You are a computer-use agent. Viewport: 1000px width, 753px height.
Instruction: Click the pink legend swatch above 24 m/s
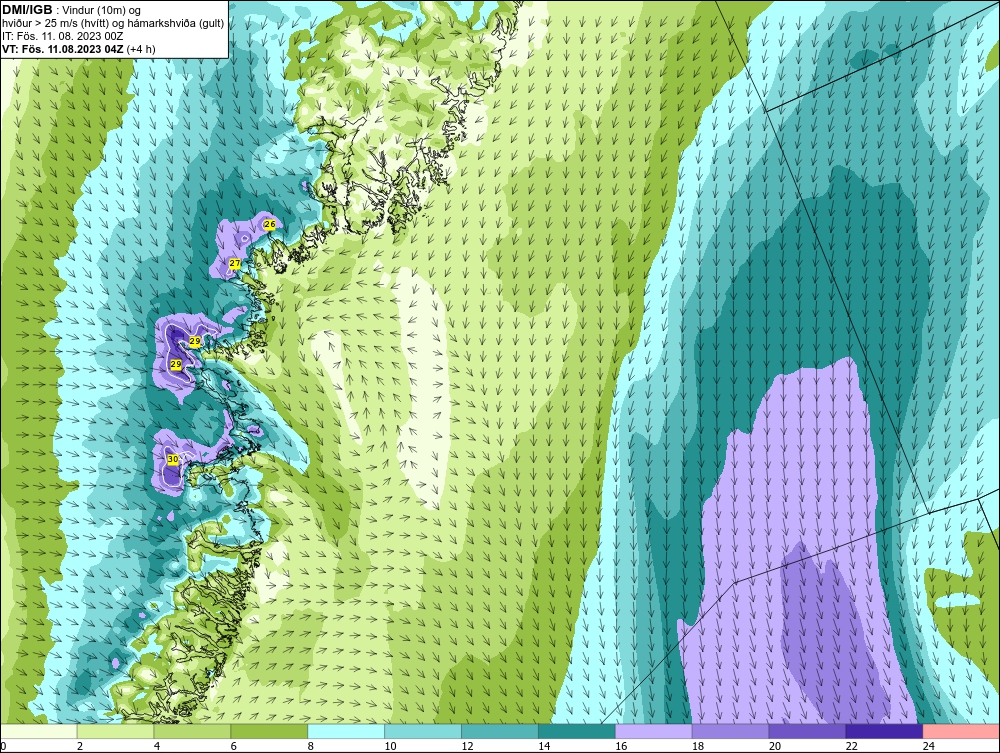point(961,731)
